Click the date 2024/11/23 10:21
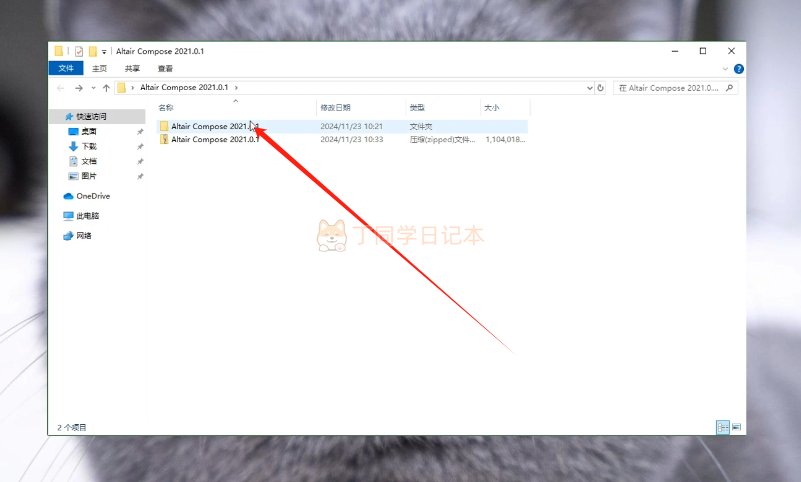The image size is (801, 482). [351, 126]
